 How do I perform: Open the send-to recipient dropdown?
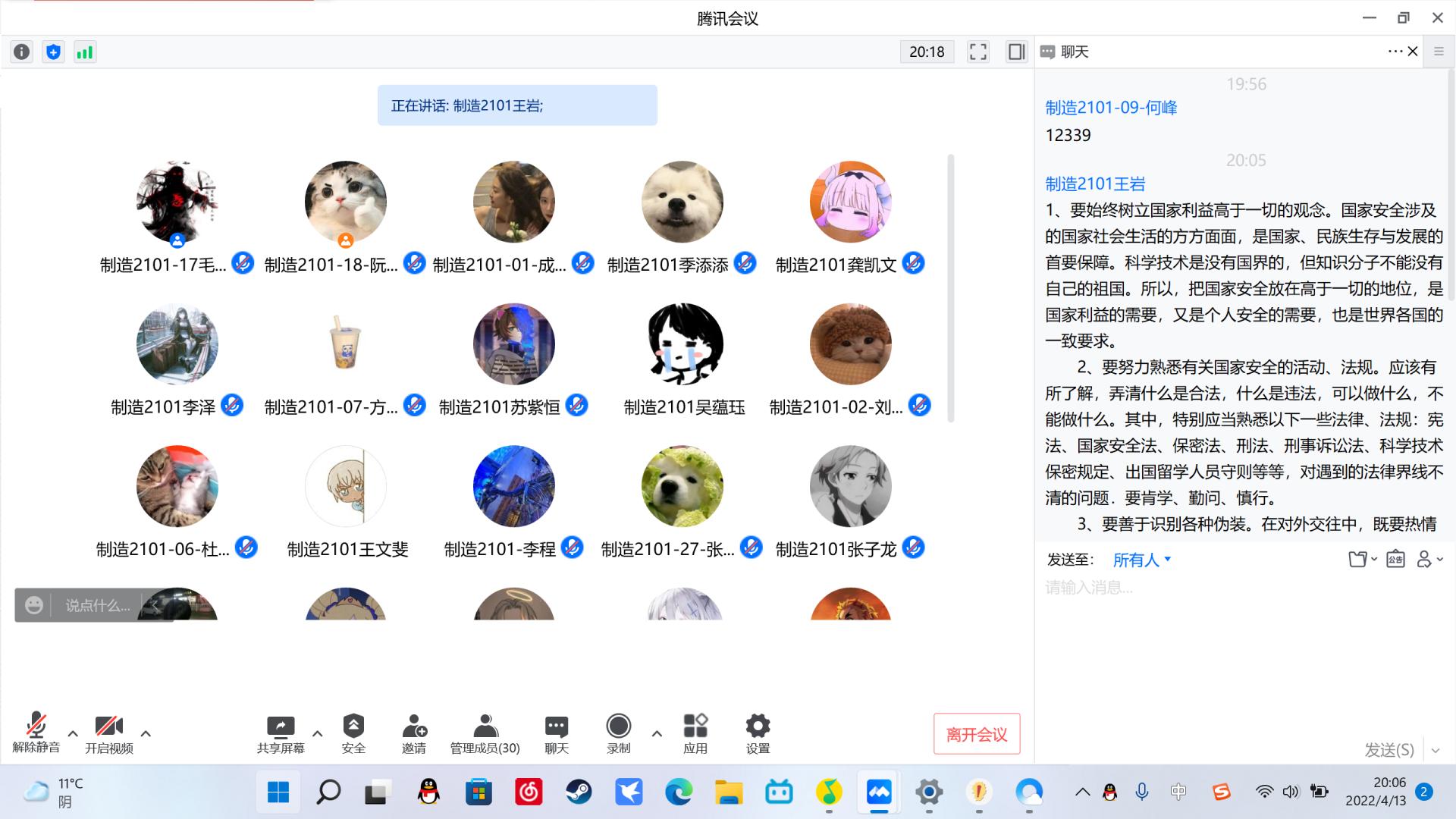pyautogui.click(x=1141, y=560)
